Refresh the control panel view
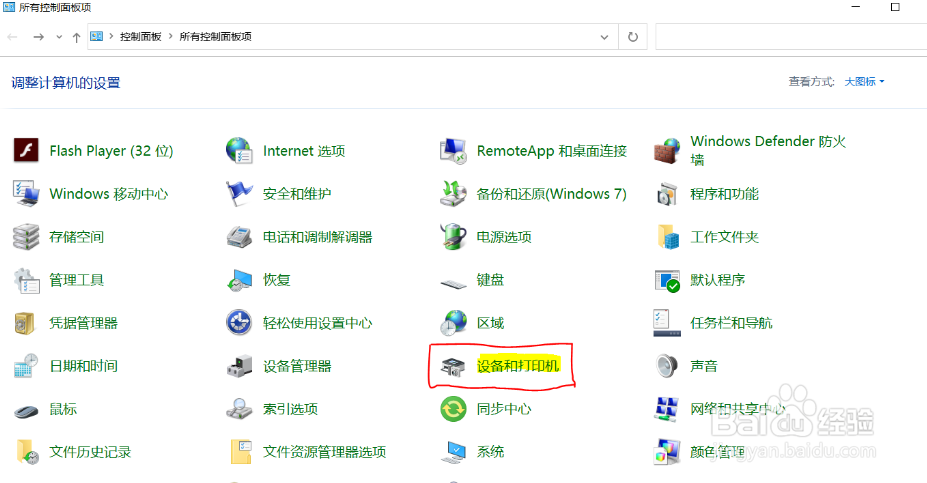Image resolution: width=927 pixels, height=483 pixels. (x=633, y=37)
